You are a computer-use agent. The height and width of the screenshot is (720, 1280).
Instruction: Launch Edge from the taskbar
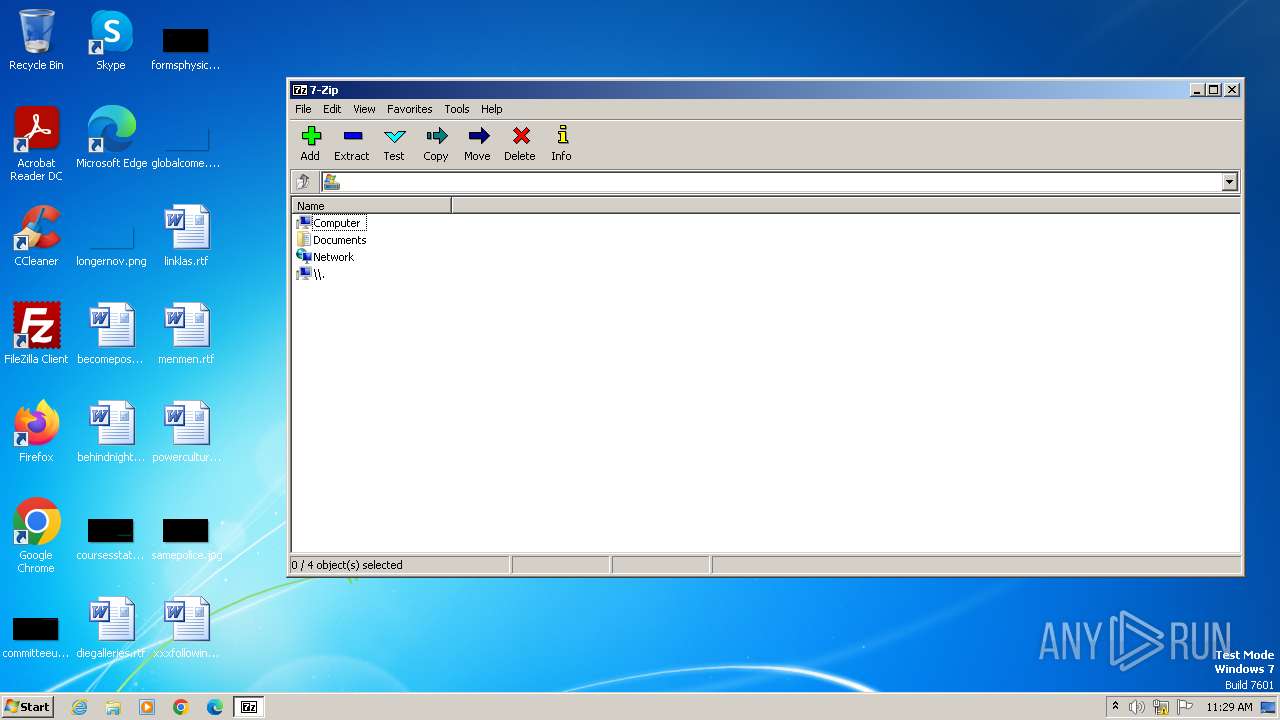tap(215, 707)
